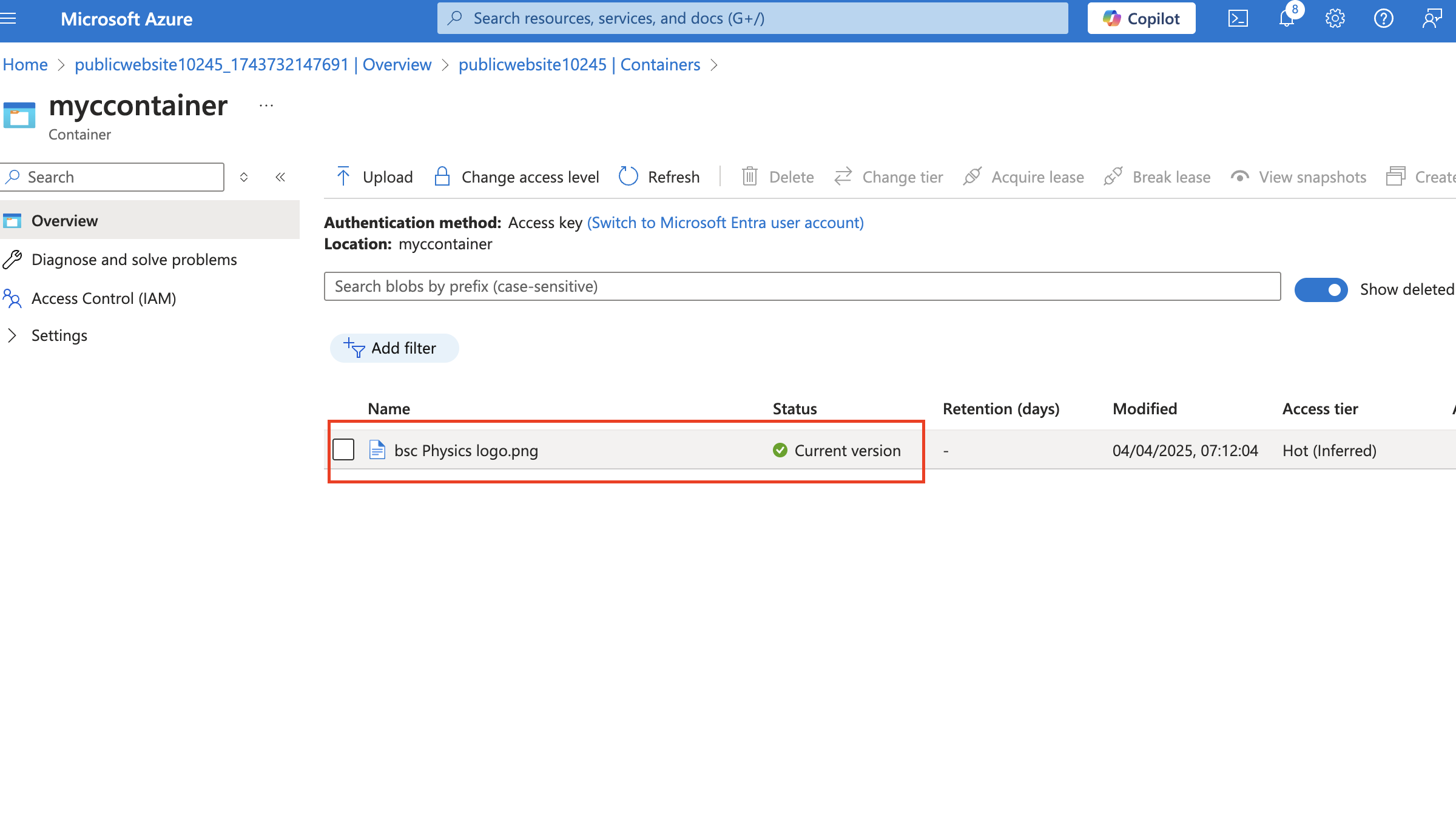Click the file icon of bsc Physics logo.png

pos(377,450)
